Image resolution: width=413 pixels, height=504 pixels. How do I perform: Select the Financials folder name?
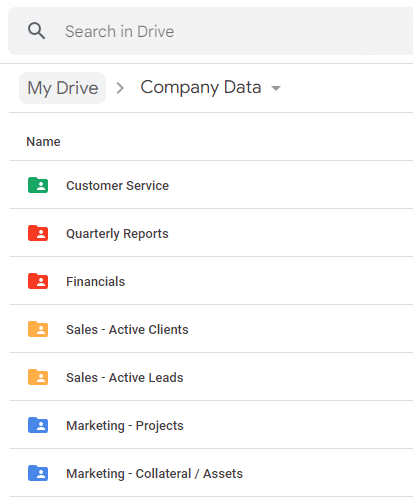click(95, 282)
